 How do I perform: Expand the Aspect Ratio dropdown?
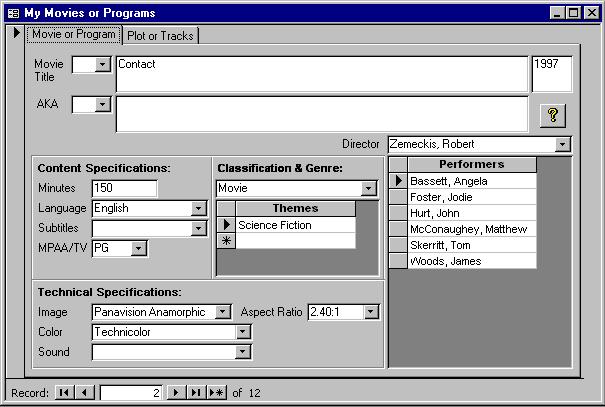371,312
